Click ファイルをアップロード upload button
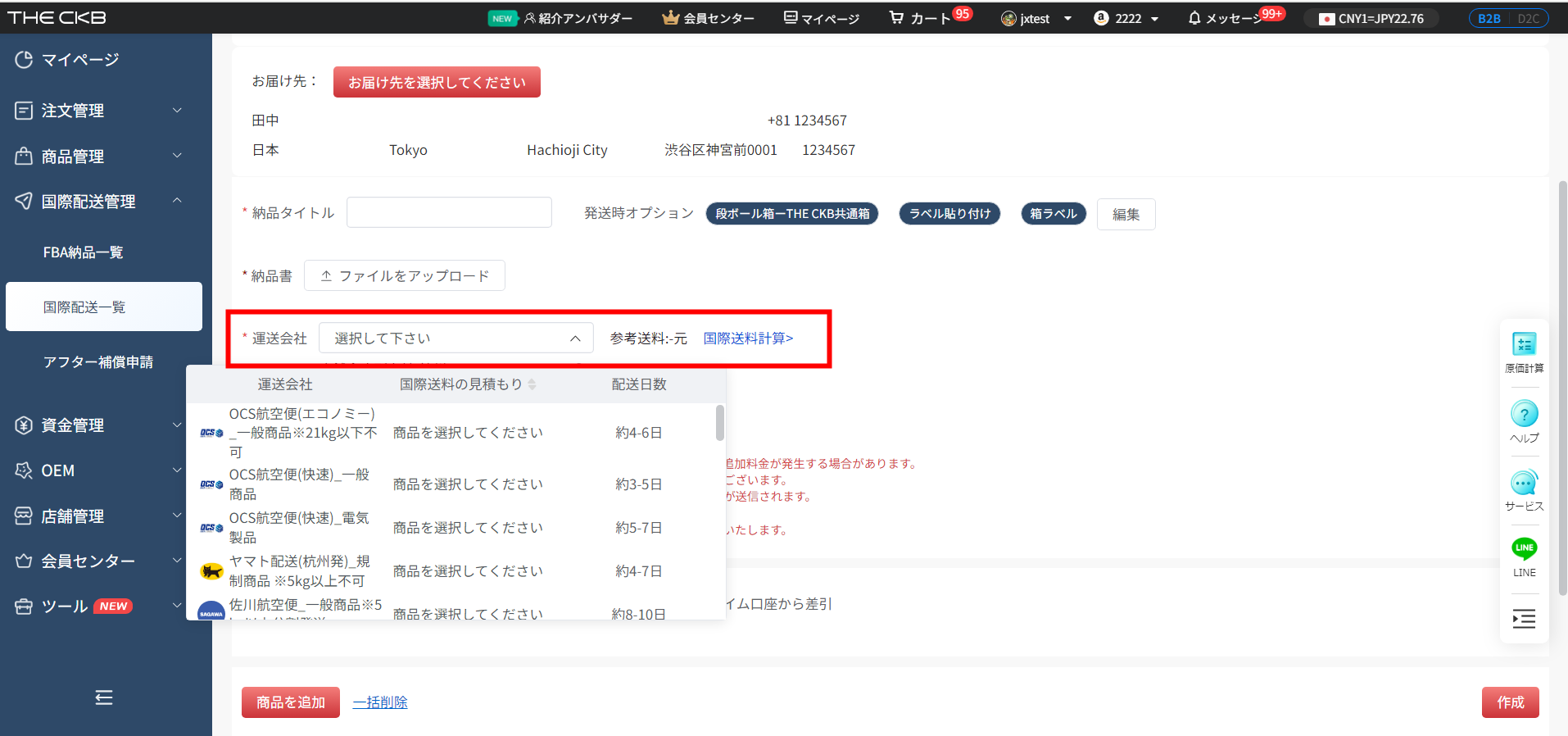The height and width of the screenshot is (736, 1568). [405, 275]
